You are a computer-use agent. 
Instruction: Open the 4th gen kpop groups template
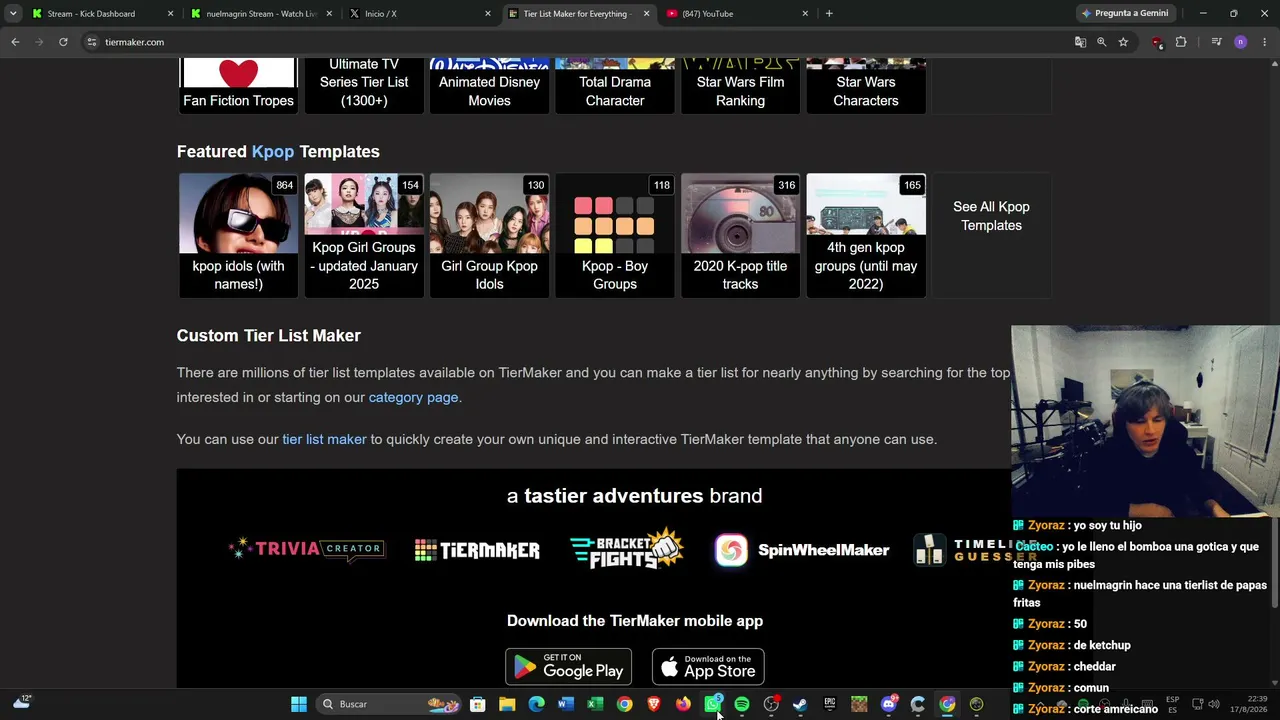point(866,235)
